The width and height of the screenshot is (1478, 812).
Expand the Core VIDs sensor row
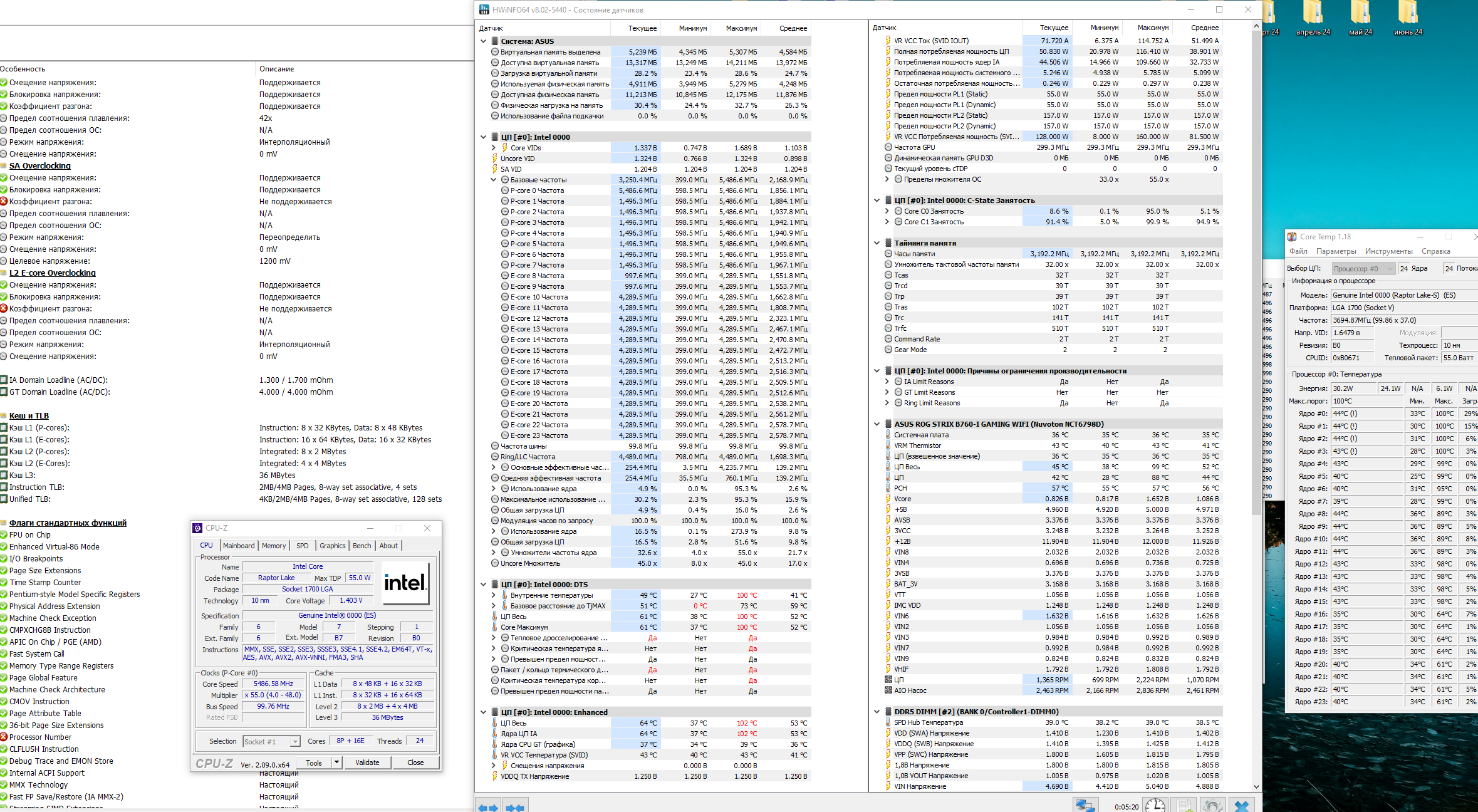point(494,148)
